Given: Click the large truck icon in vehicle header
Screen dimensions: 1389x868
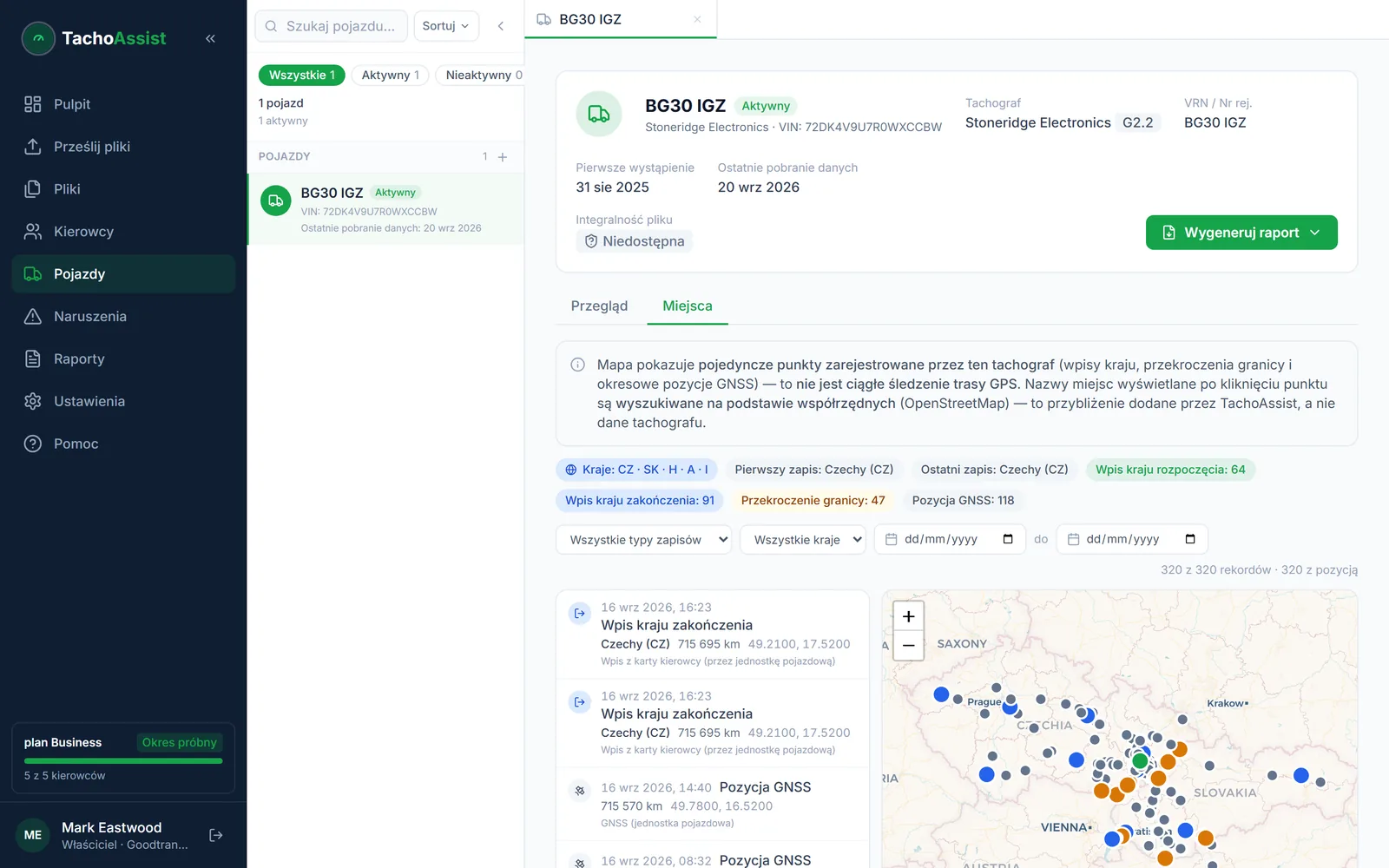Looking at the screenshot, I should 599,114.
